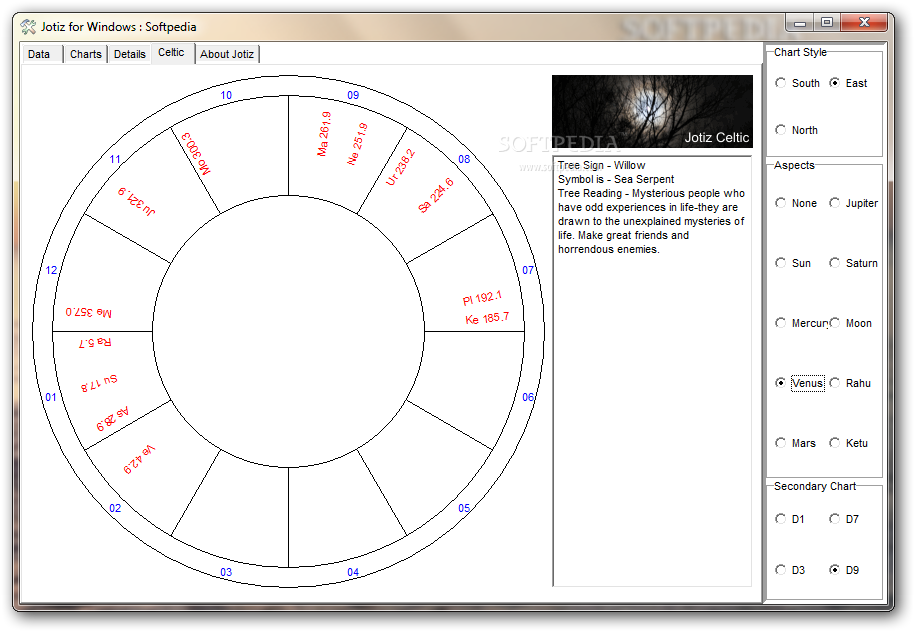The height and width of the screenshot is (632, 915).
Task: Click the Ma 261.9 planet label
Action: 324,134
